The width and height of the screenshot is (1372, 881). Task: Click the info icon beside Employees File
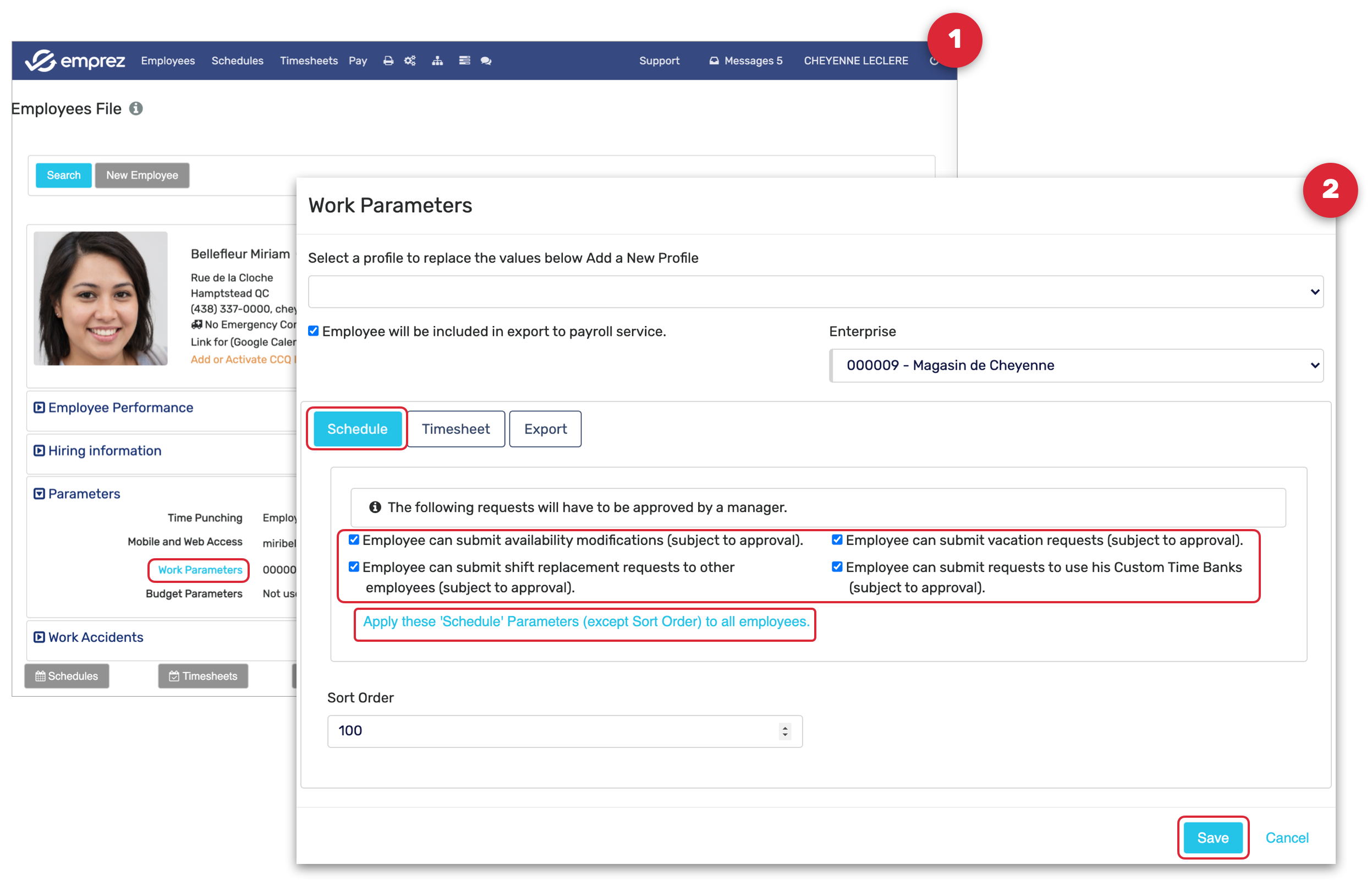[x=136, y=109]
